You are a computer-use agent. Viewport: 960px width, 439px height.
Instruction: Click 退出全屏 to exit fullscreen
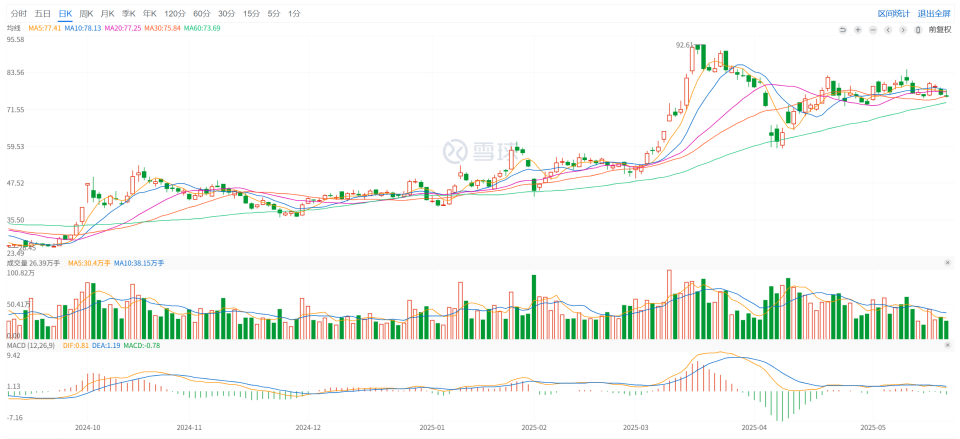[933, 13]
